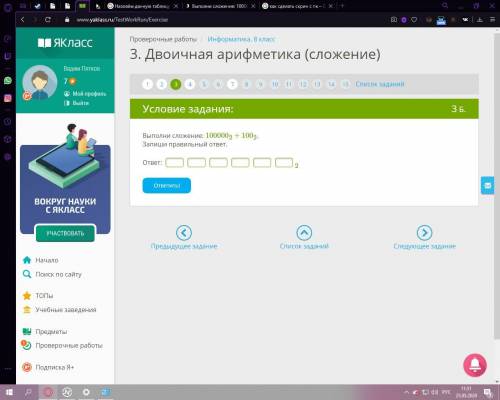Click the ЯКласс logo

[x=65, y=43]
